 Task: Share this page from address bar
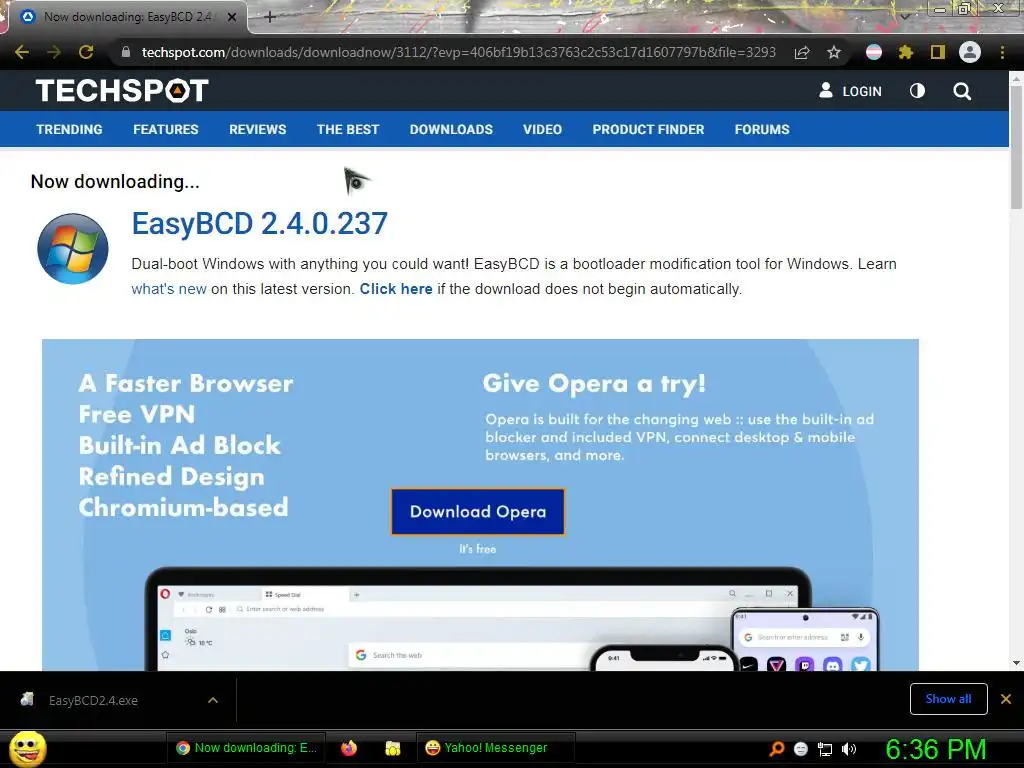802,52
